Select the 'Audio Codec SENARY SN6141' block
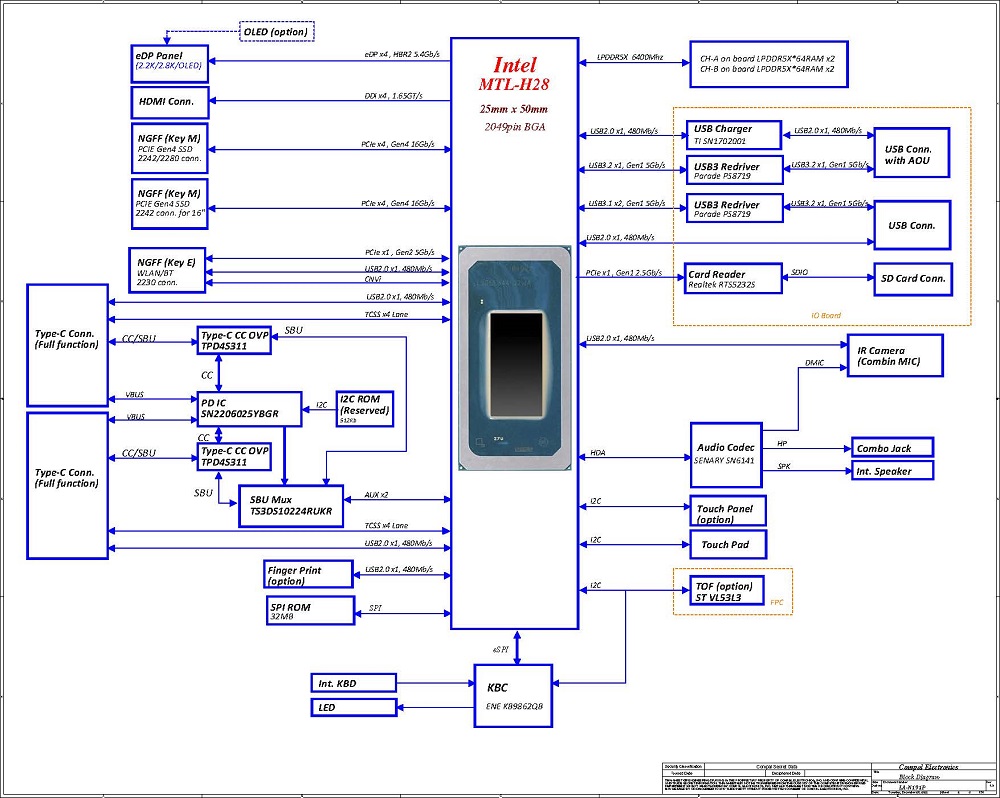1000x798 pixels. (x=726, y=455)
